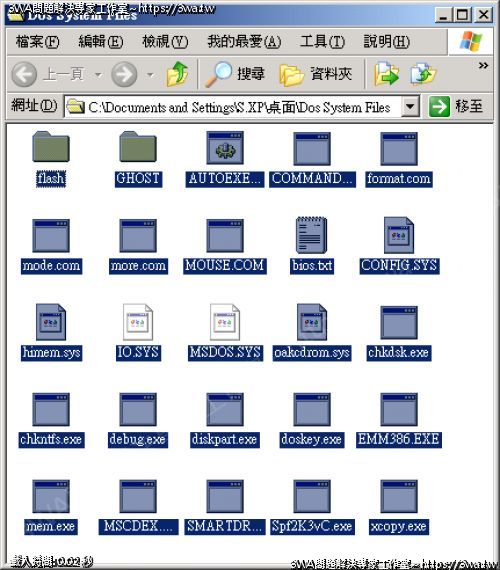Click the Move To folder icon

[x=387, y=74]
